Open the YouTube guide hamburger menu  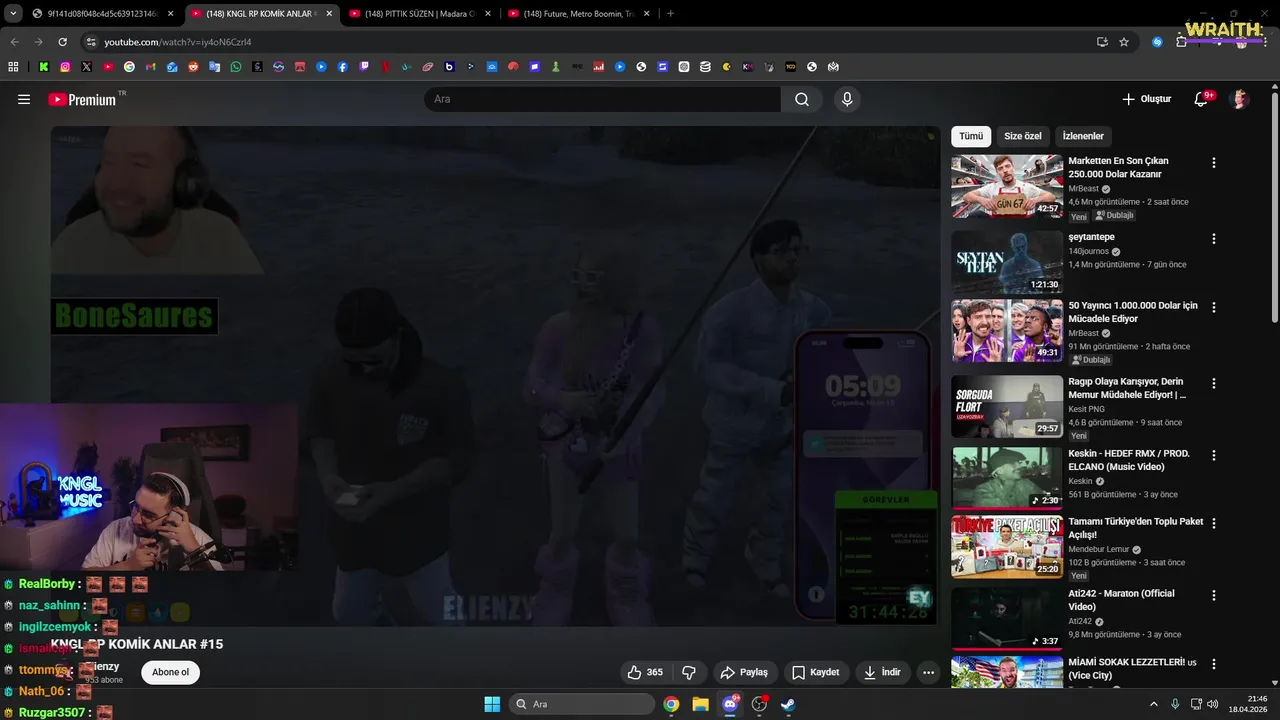coord(24,99)
